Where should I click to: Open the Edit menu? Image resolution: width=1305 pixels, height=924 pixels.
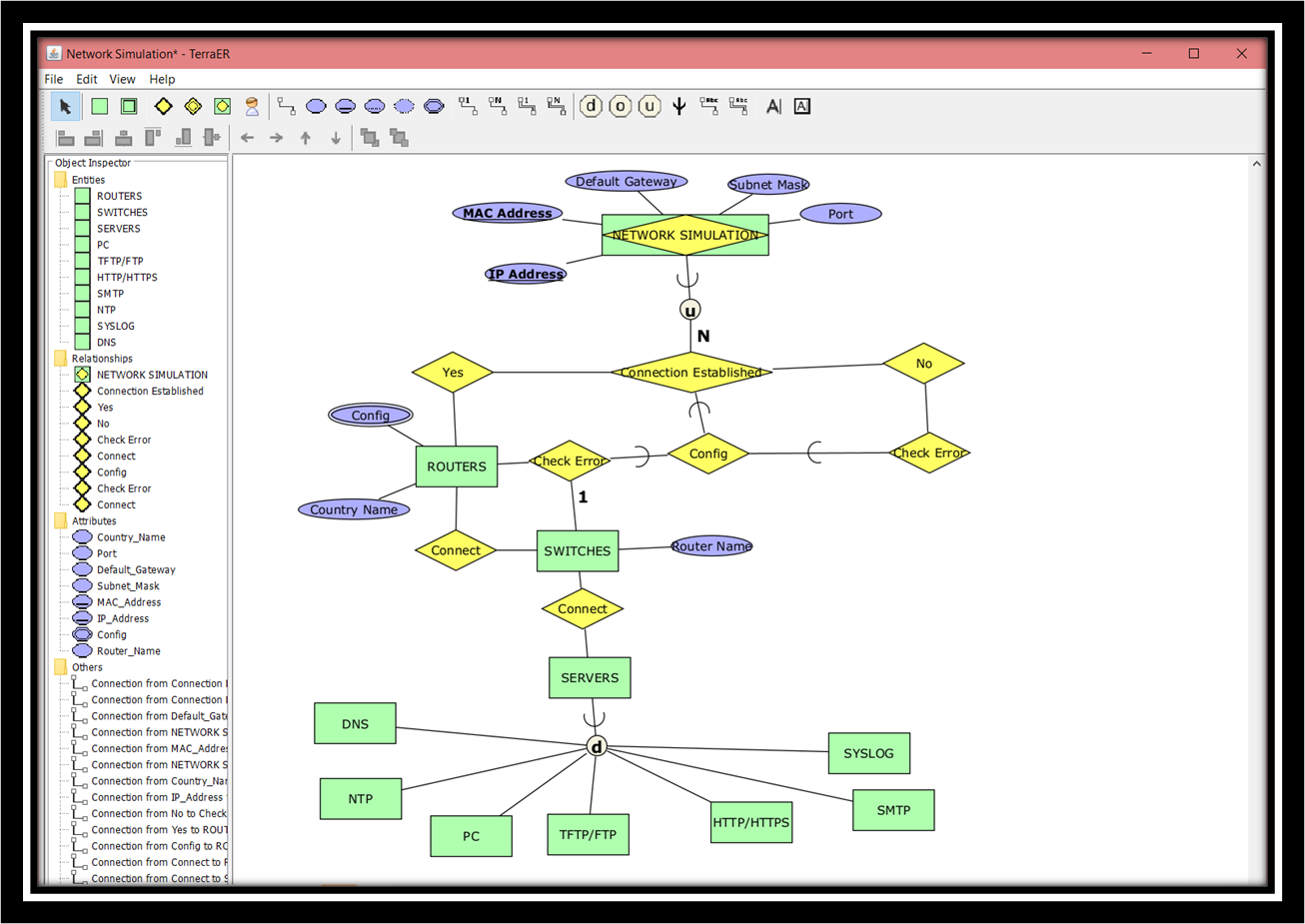pos(86,79)
